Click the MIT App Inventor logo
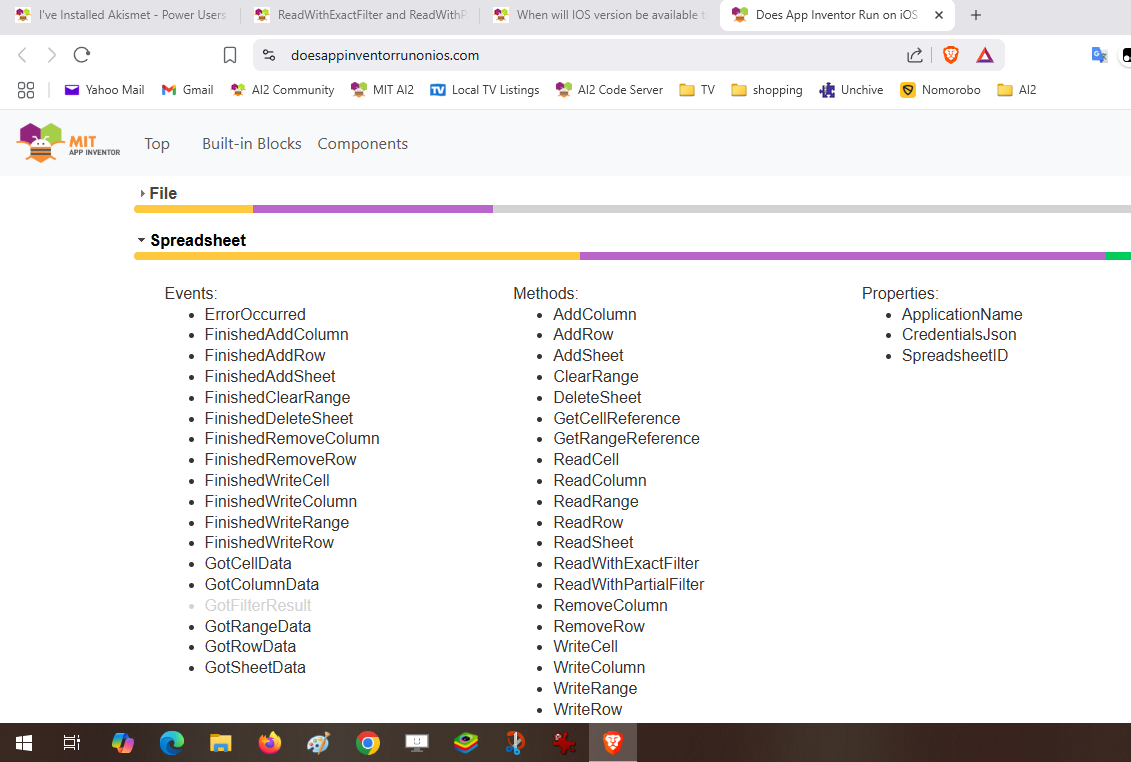This screenshot has height=762, width=1131. [x=69, y=143]
